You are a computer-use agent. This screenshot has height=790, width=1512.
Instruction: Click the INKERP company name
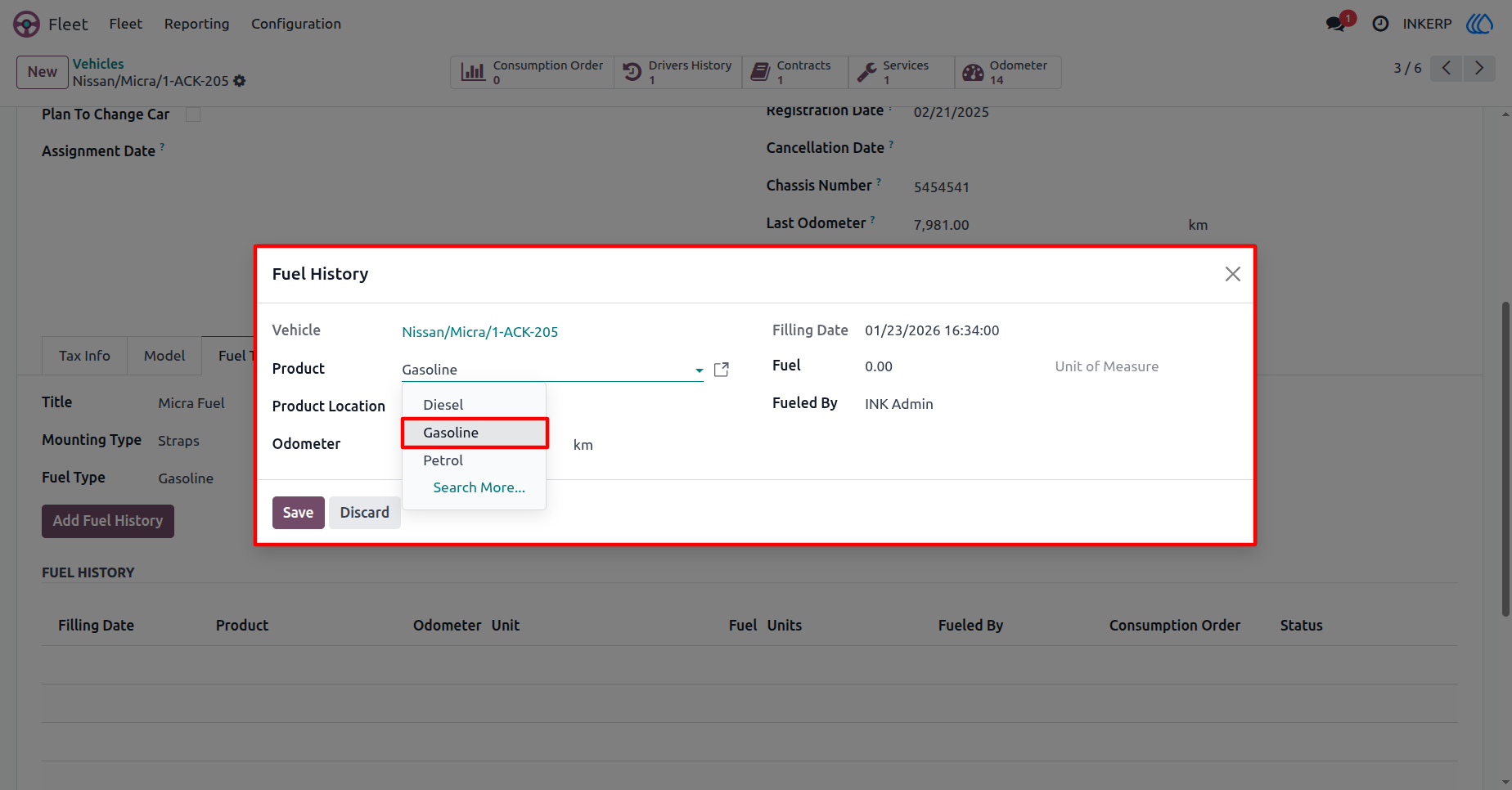coord(1427,24)
